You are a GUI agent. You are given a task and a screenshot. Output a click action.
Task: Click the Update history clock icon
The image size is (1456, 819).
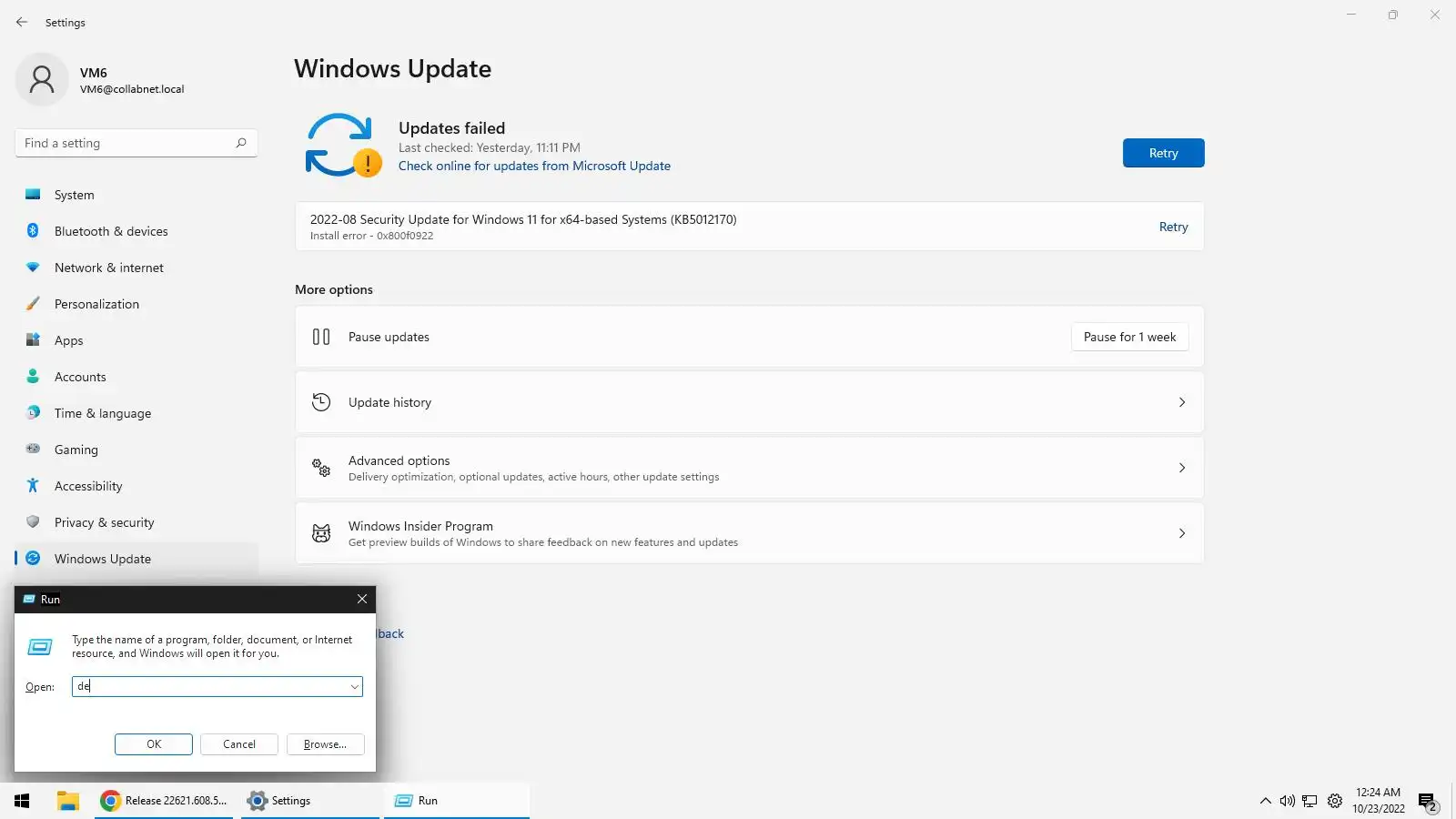point(321,402)
